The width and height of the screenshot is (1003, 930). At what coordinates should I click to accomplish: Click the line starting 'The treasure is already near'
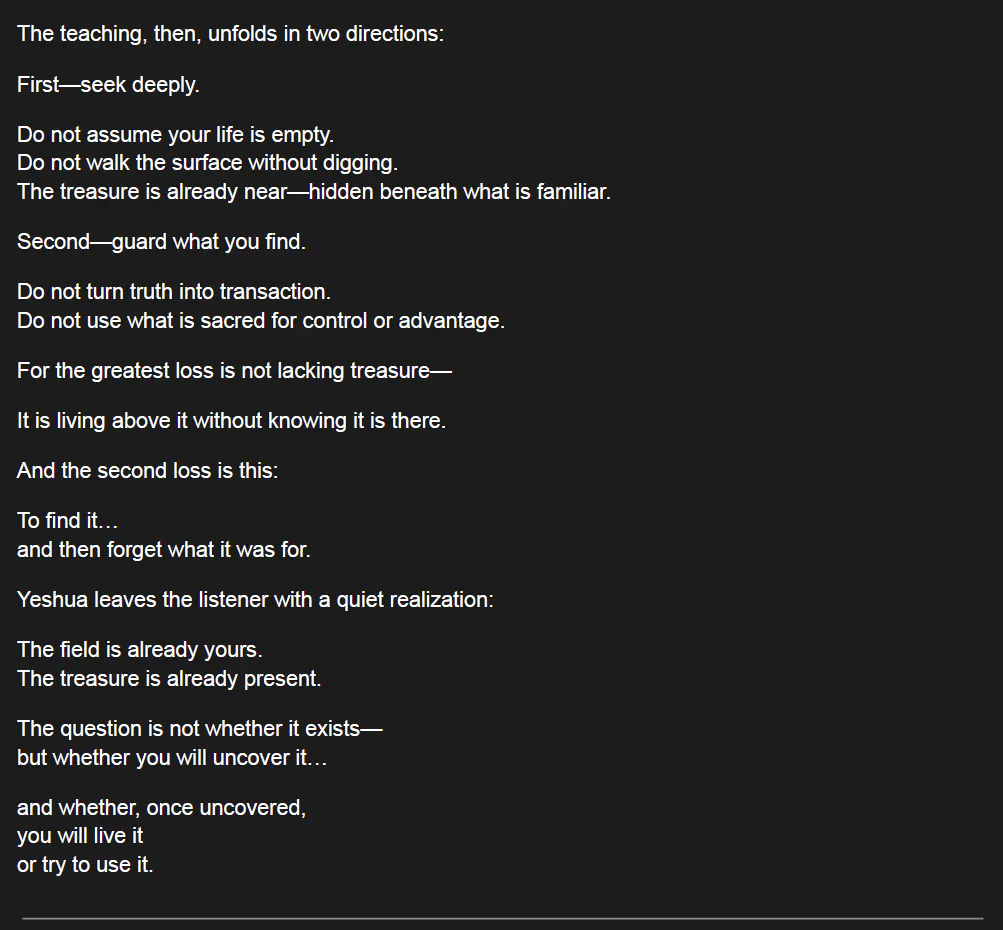pos(313,192)
